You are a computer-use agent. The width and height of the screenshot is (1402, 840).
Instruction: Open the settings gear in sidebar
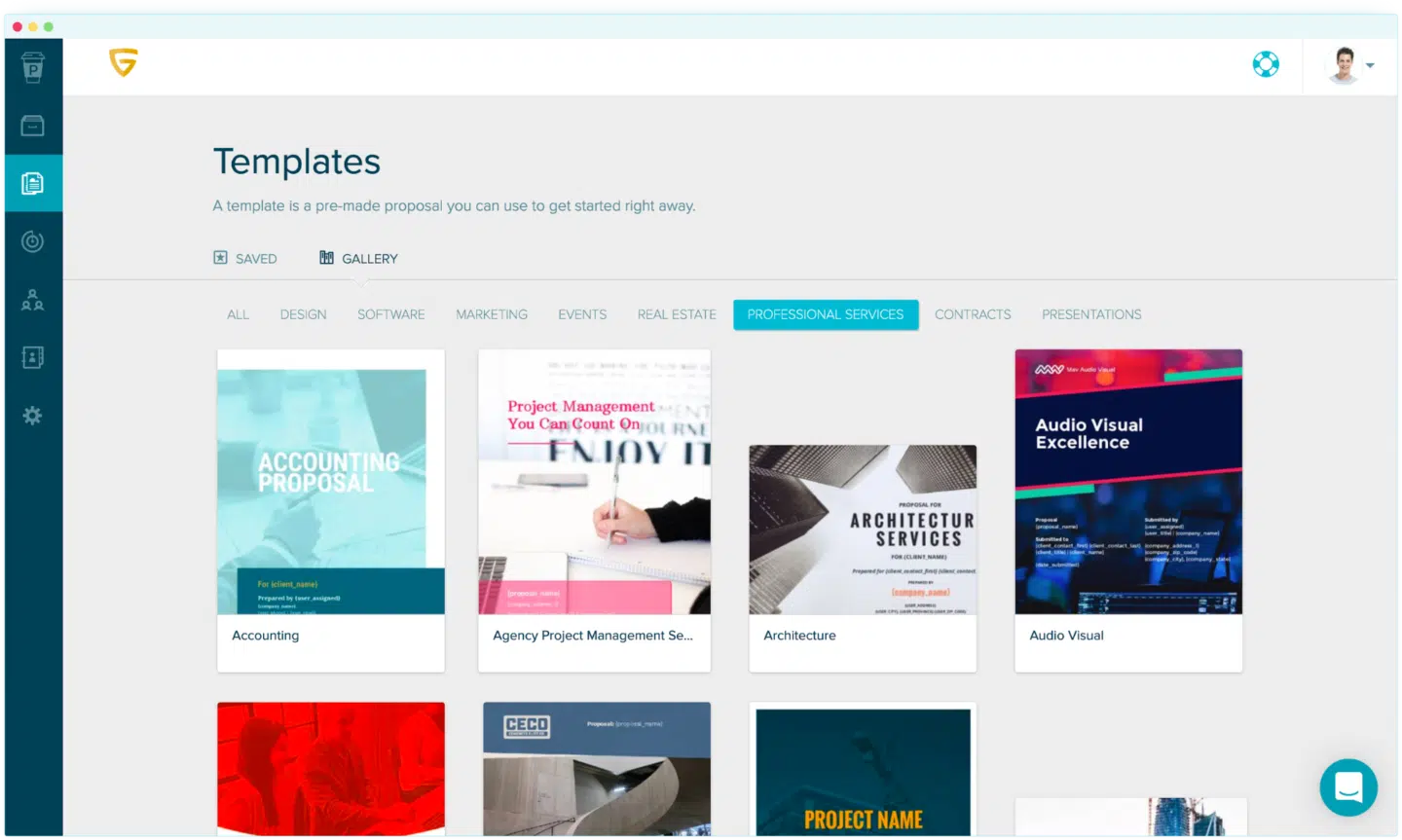pyautogui.click(x=32, y=416)
